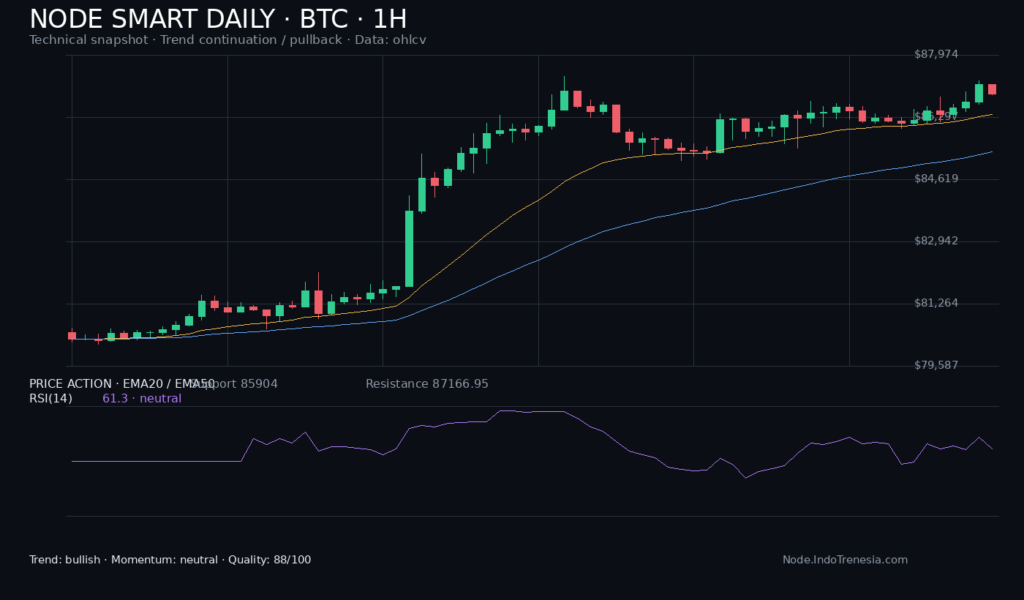Screen dimensions: 1024x600
Task: Click the "Trend: bullish" status line
Action: [x=170, y=560]
